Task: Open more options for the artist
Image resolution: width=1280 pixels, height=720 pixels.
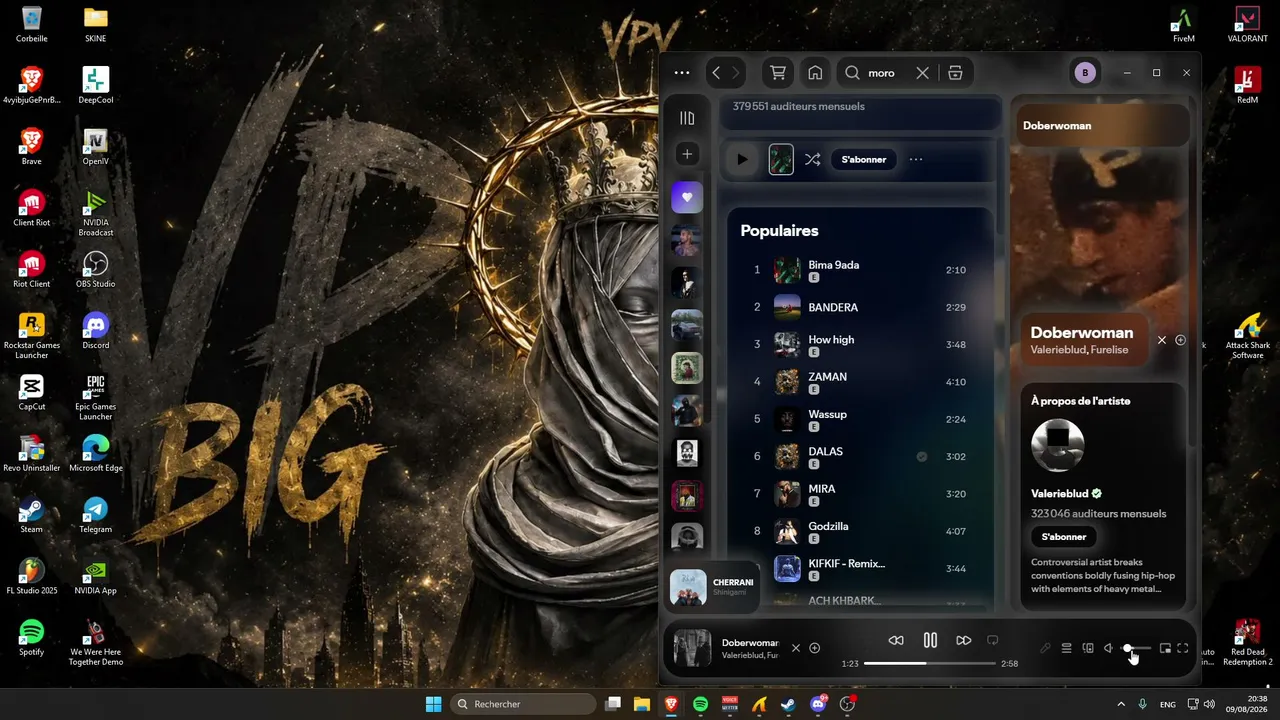Action: 916,159
